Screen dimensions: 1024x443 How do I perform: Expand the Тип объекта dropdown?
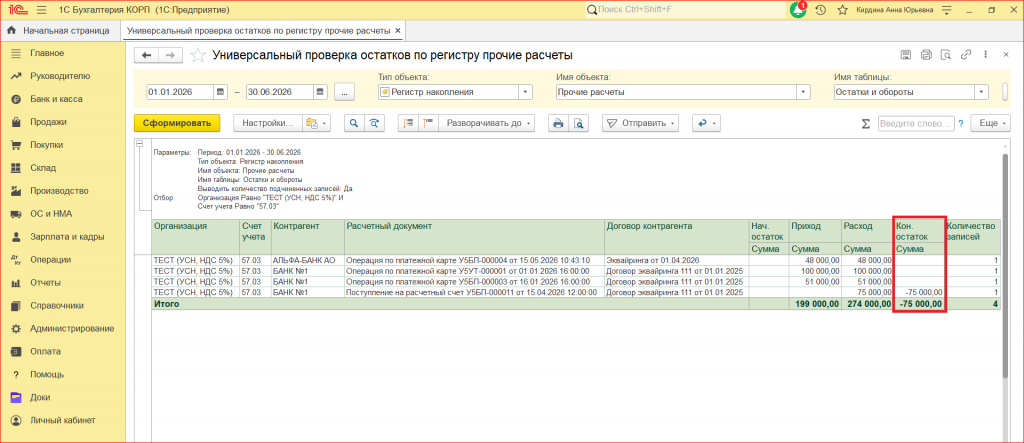[526, 92]
